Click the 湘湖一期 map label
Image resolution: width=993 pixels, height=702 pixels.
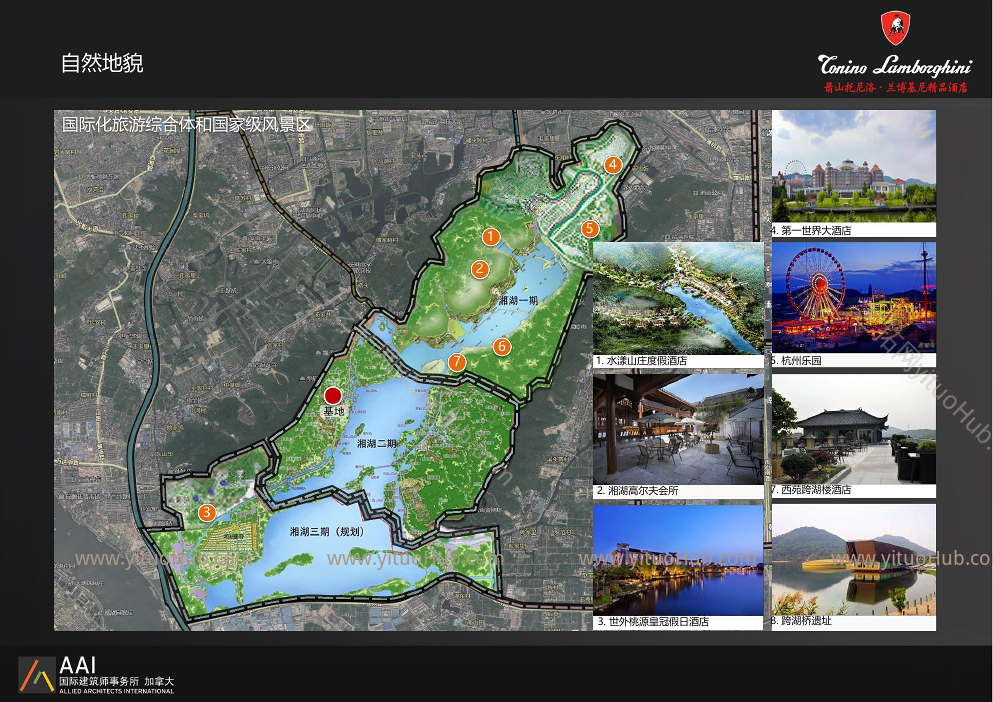coord(518,300)
